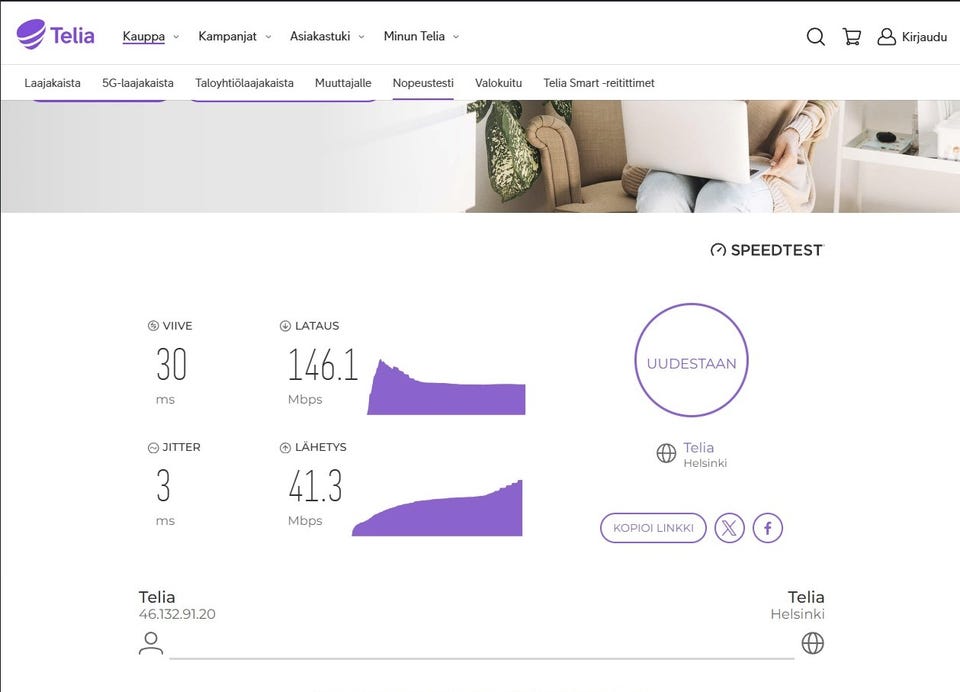Click the IP address 46.132.91.20
Screen dimensions: 960x692
click(x=177, y=614)
